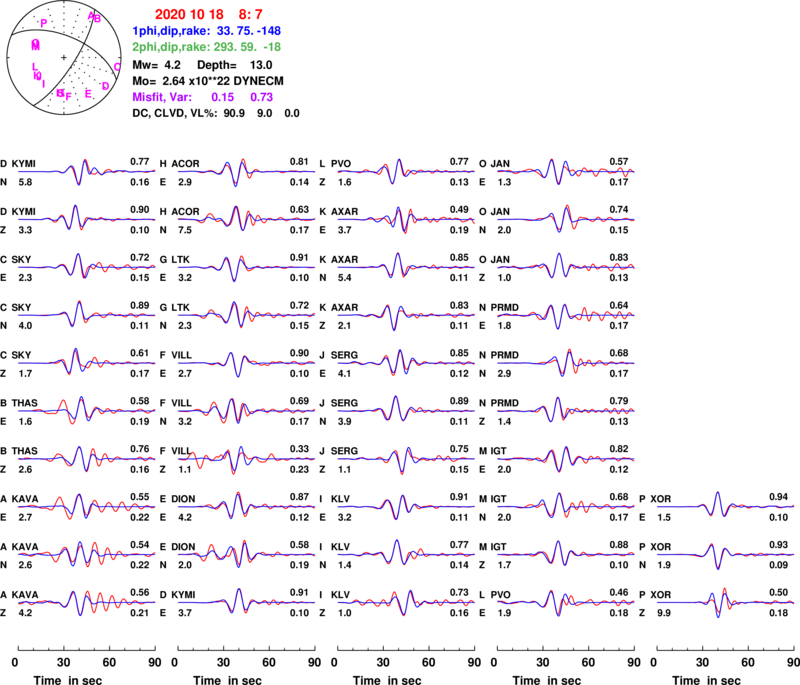Click the KAVA N correlation value 0.54

139,545
